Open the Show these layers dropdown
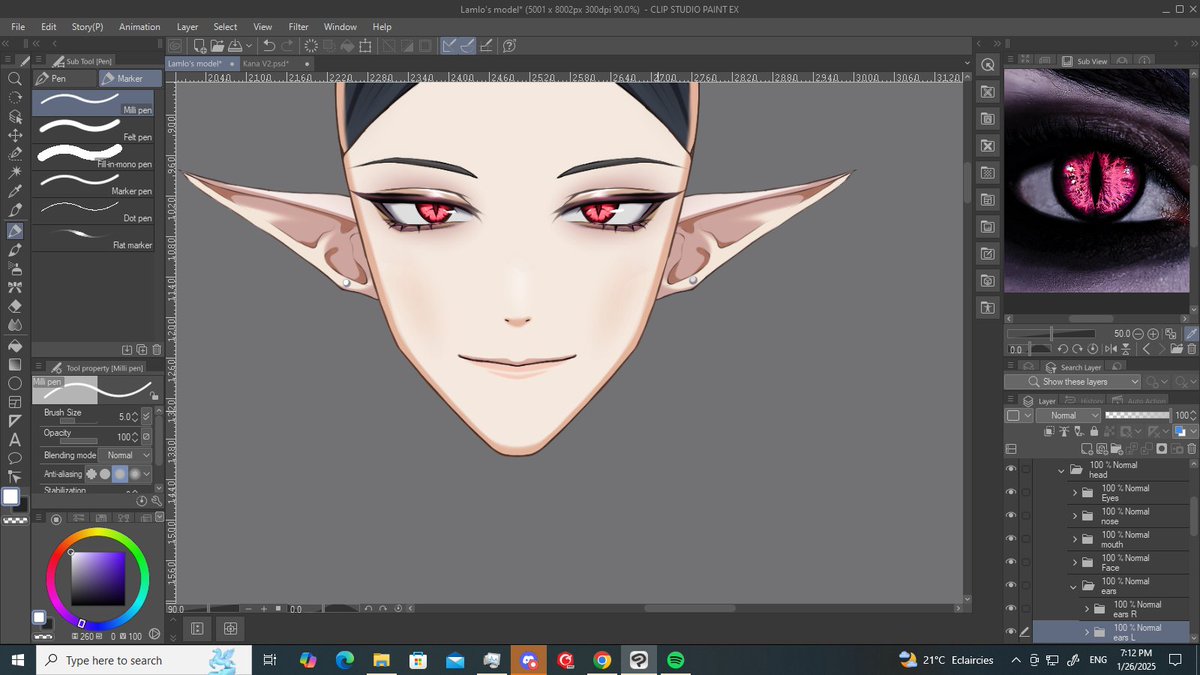Image resolution: width=1200 pixels, height=675 pixels. pyautogui.click(x=1134, y=382)
